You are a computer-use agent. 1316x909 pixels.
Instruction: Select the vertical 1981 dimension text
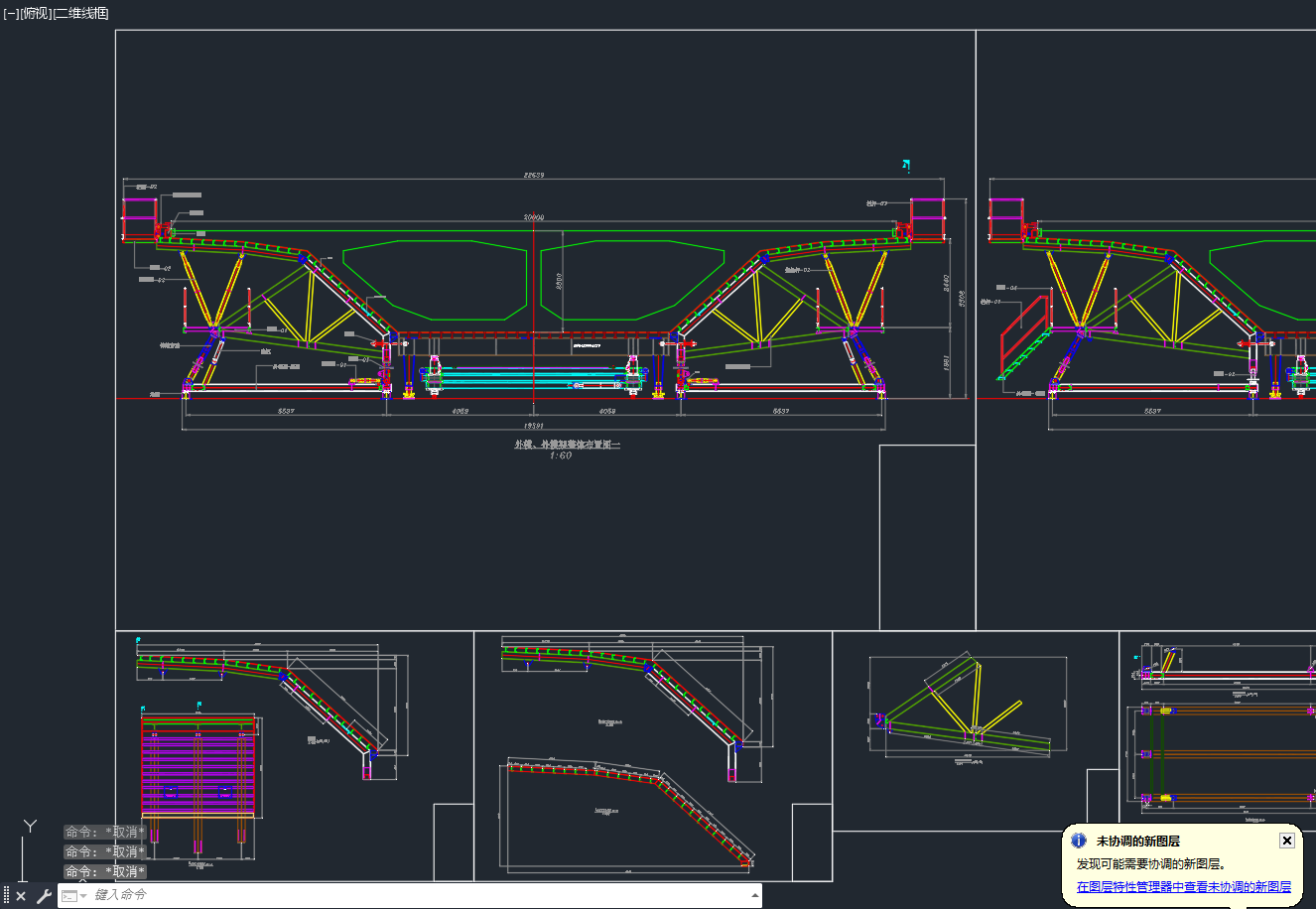click(x=946, y=364)
